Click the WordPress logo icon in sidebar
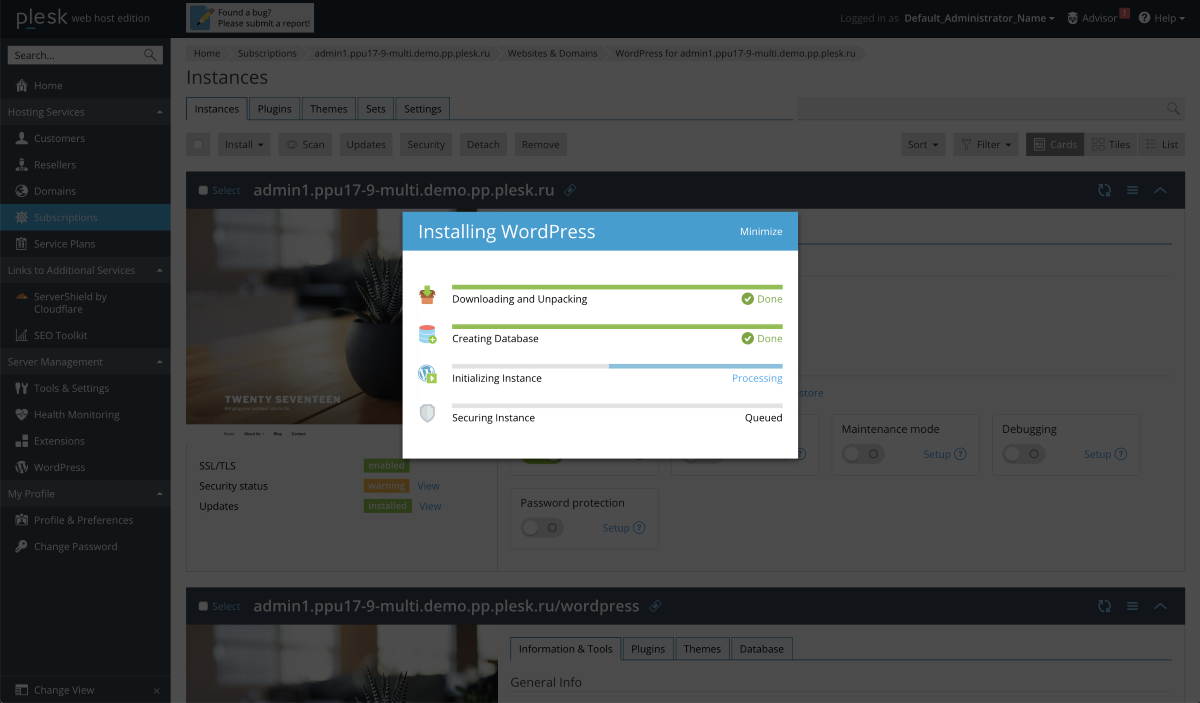The width and height of the screenshot is (1200, 703). click(x=23, y=467)
